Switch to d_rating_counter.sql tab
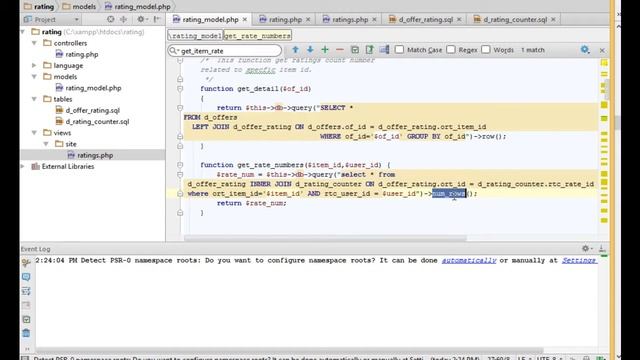This screenshot has height=360, width=640. pyautogui.click(x=515, y=19)
